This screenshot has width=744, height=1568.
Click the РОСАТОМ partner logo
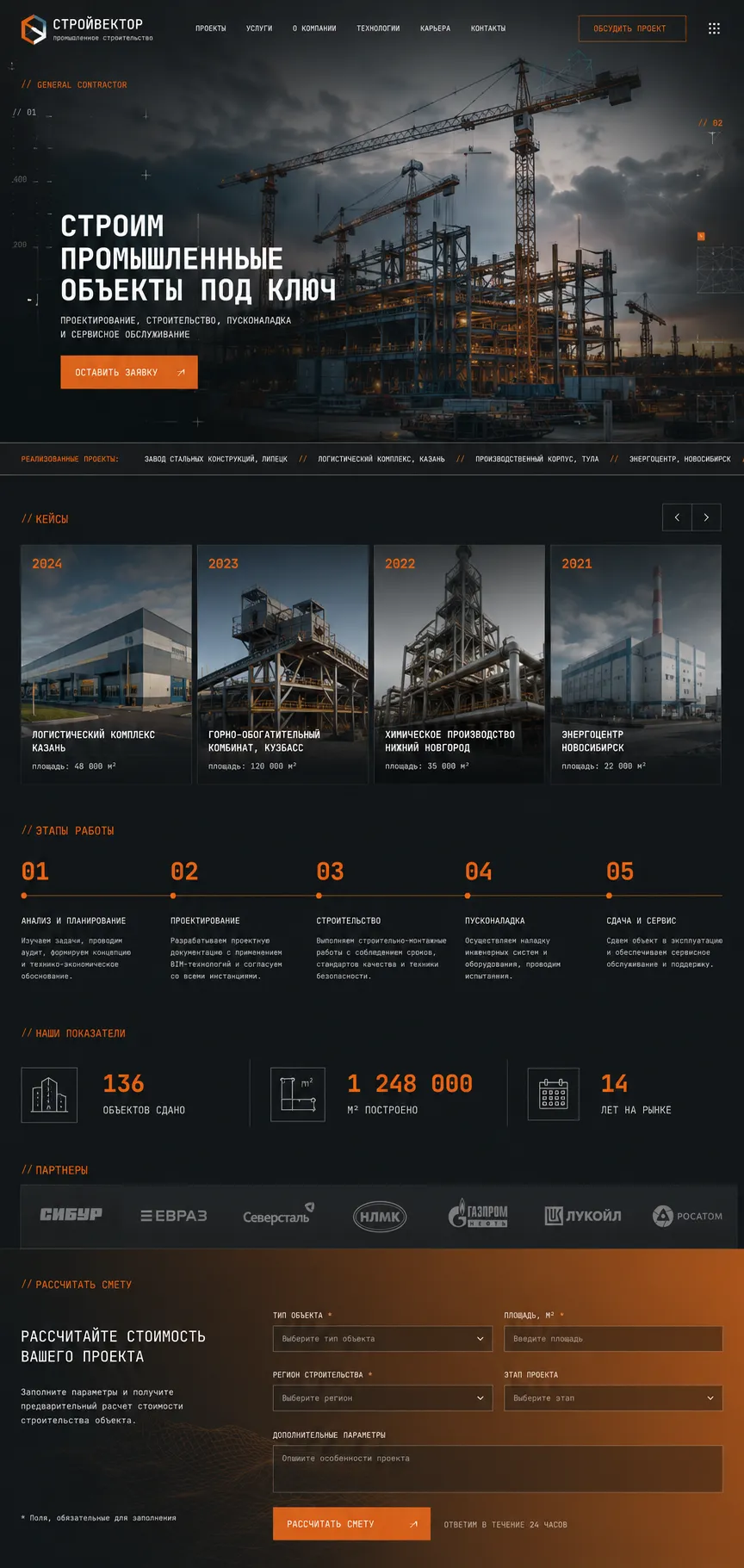pos(687,1216)
